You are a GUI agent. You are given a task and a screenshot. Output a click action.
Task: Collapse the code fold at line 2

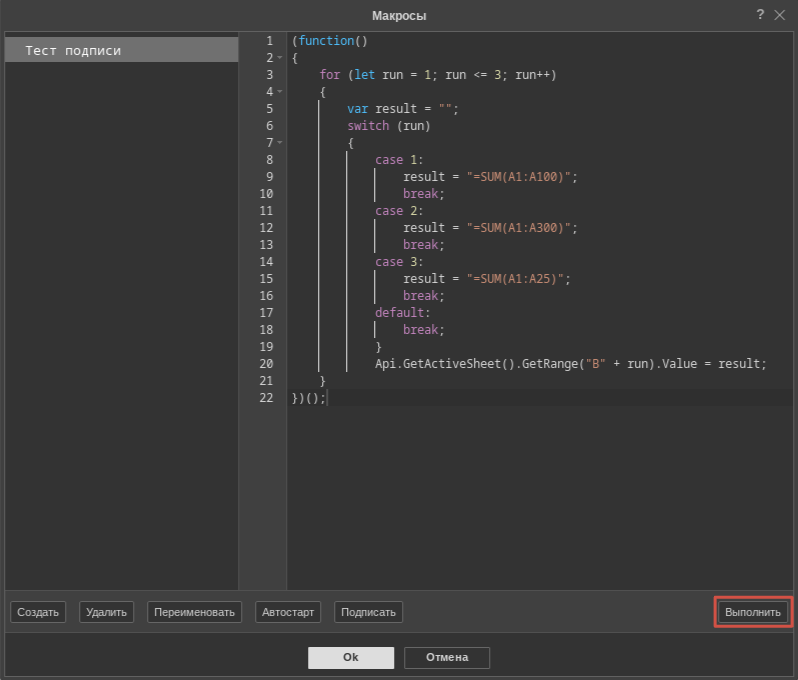pos(280,58)
